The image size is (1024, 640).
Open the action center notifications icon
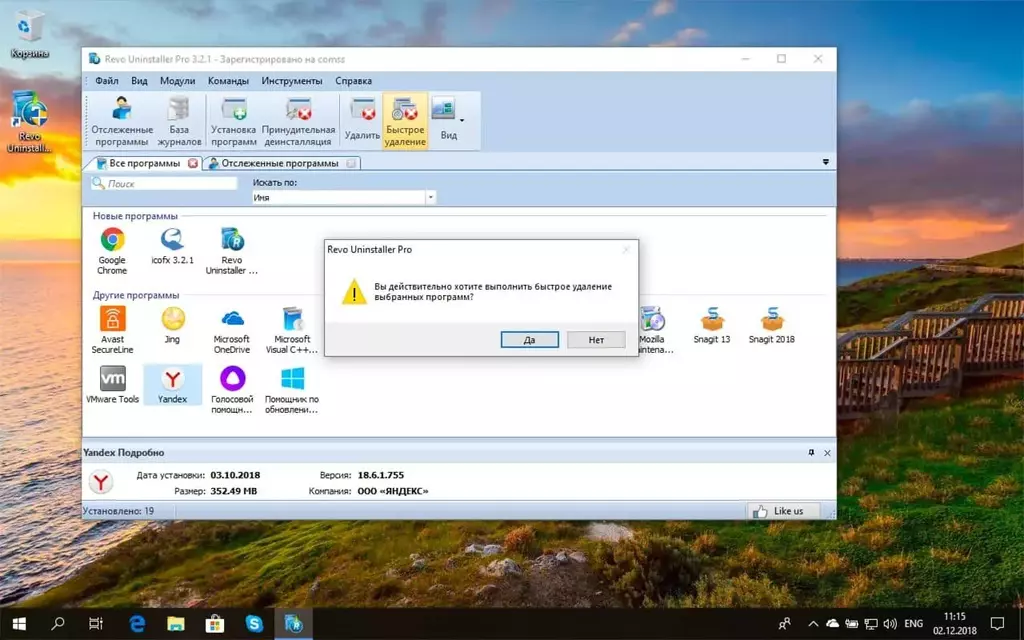click(x=997, y=624)
